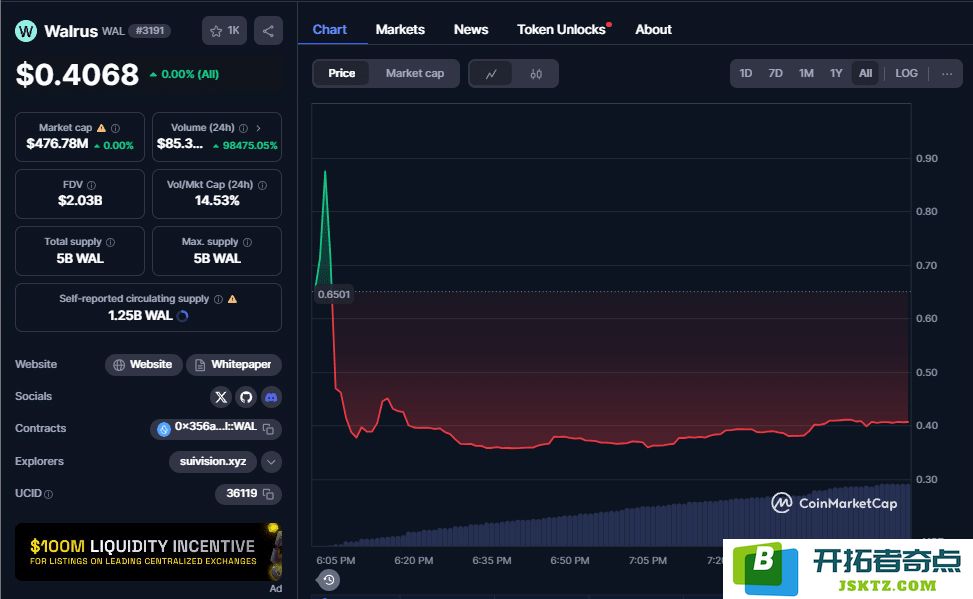Click the 0.6501 price label

(x=334, y=294)
